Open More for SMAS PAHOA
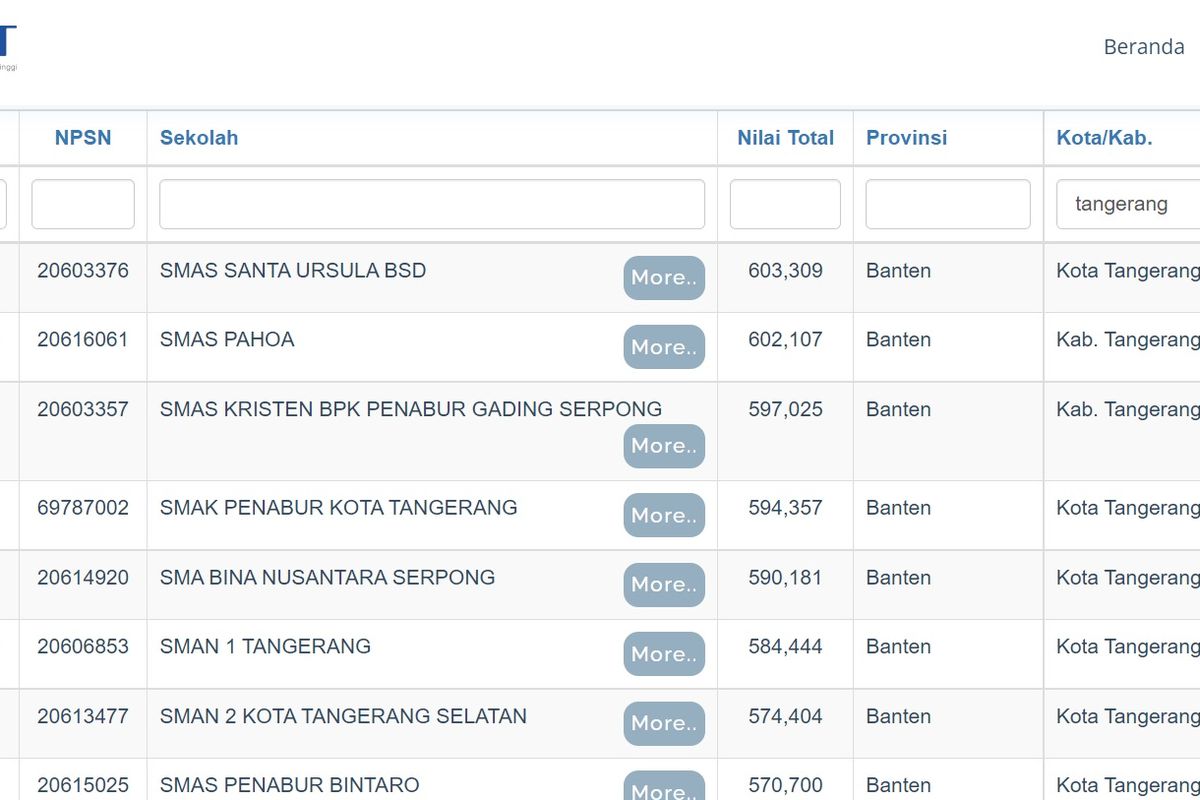The height and width of the screenshot is (800, 1200). tap(664, 347)
